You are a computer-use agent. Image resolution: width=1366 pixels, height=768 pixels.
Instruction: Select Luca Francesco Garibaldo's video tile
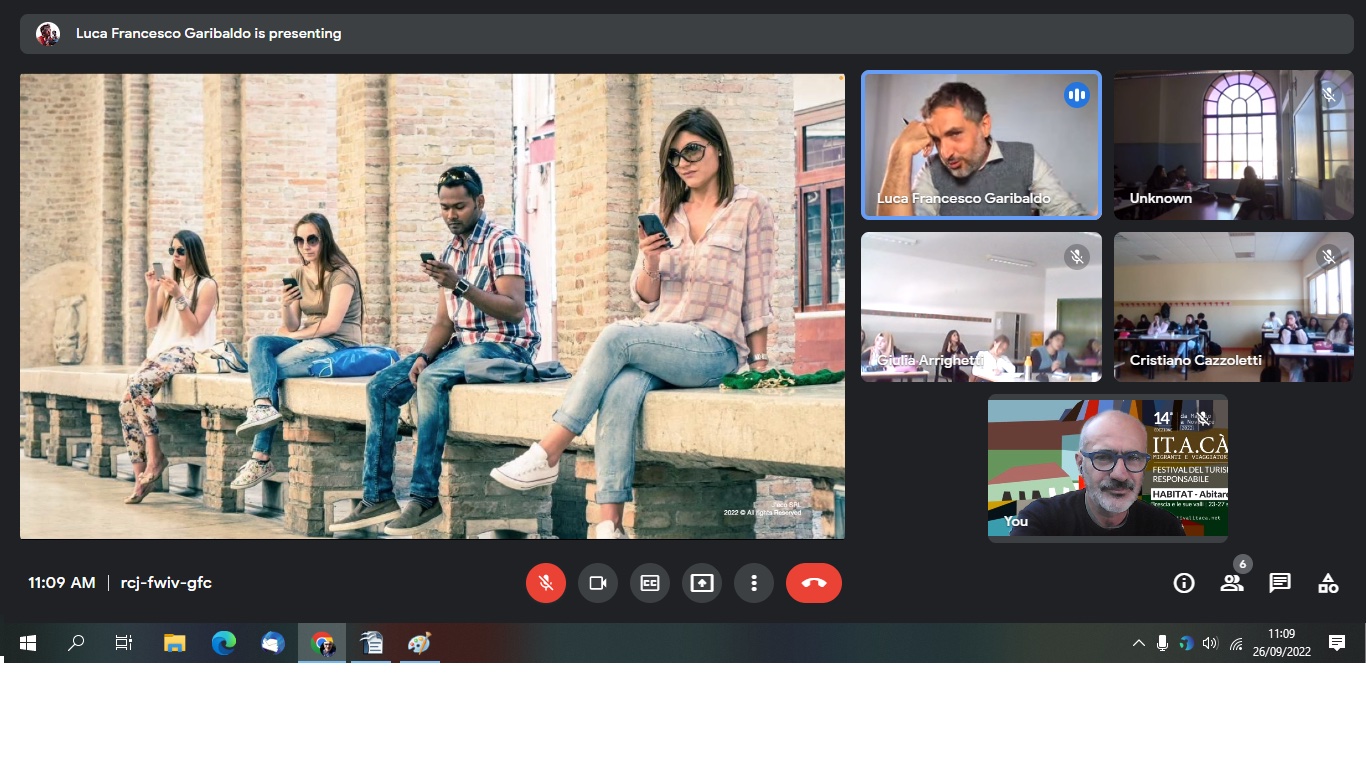click(x=981, y=145)
